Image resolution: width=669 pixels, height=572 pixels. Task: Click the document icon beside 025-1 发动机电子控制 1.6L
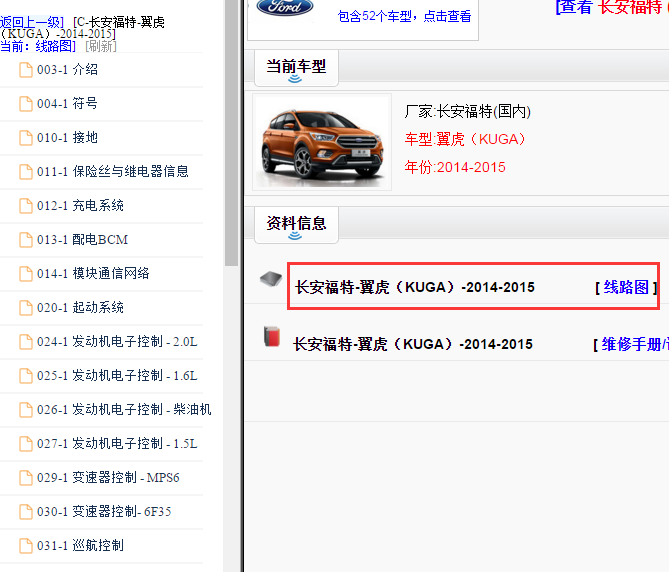[x=26, y=376]
